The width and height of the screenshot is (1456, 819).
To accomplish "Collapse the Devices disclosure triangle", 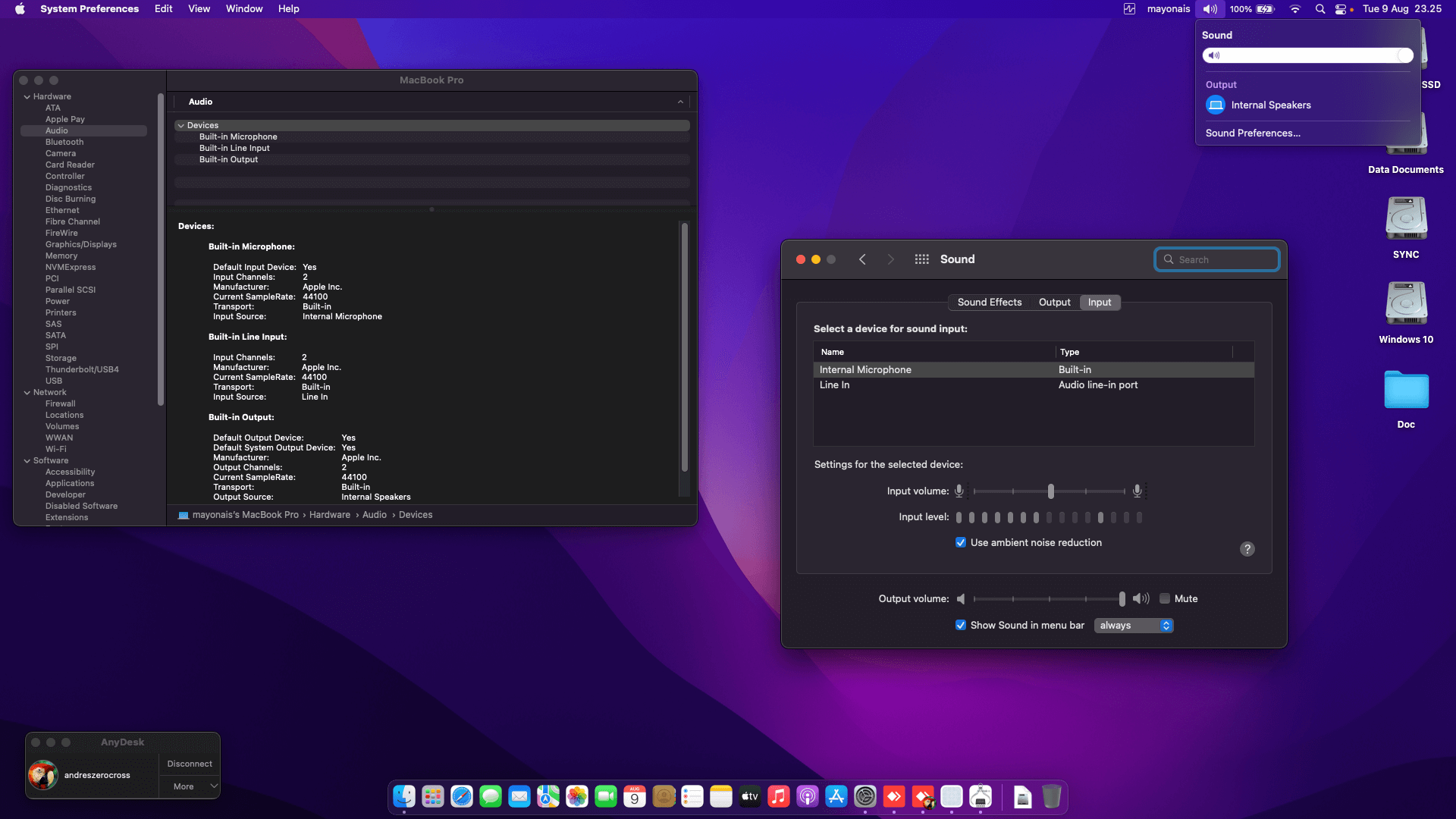I will 181,126.
